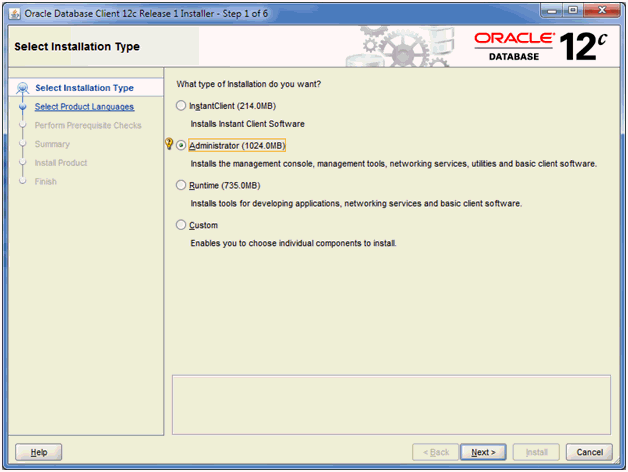Click the Perform Prerequisite Checks step
This screenshot has height=472, width=628.
pos(88,125)
